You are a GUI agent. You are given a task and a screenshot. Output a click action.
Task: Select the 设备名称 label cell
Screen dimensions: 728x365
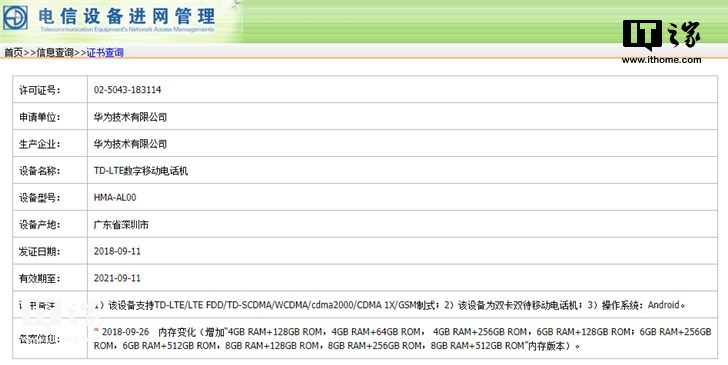[x=50, y=170]
